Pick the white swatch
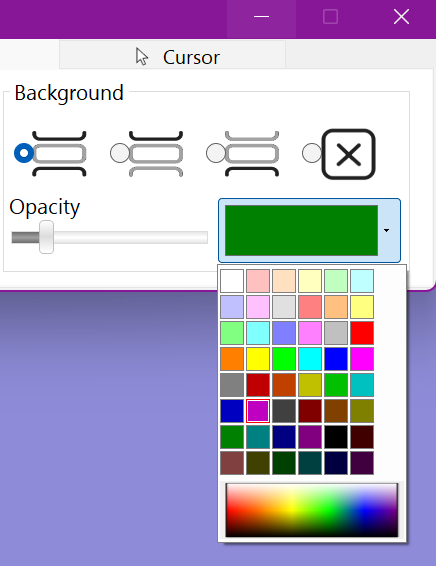Screen dimensions: 436x566 click(x=232, y=281)
